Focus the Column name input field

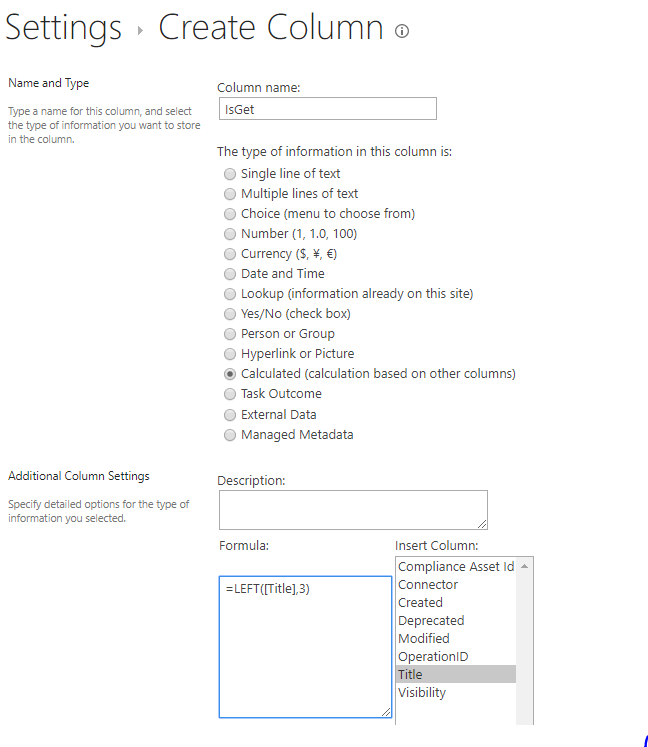tap(328, 109)
